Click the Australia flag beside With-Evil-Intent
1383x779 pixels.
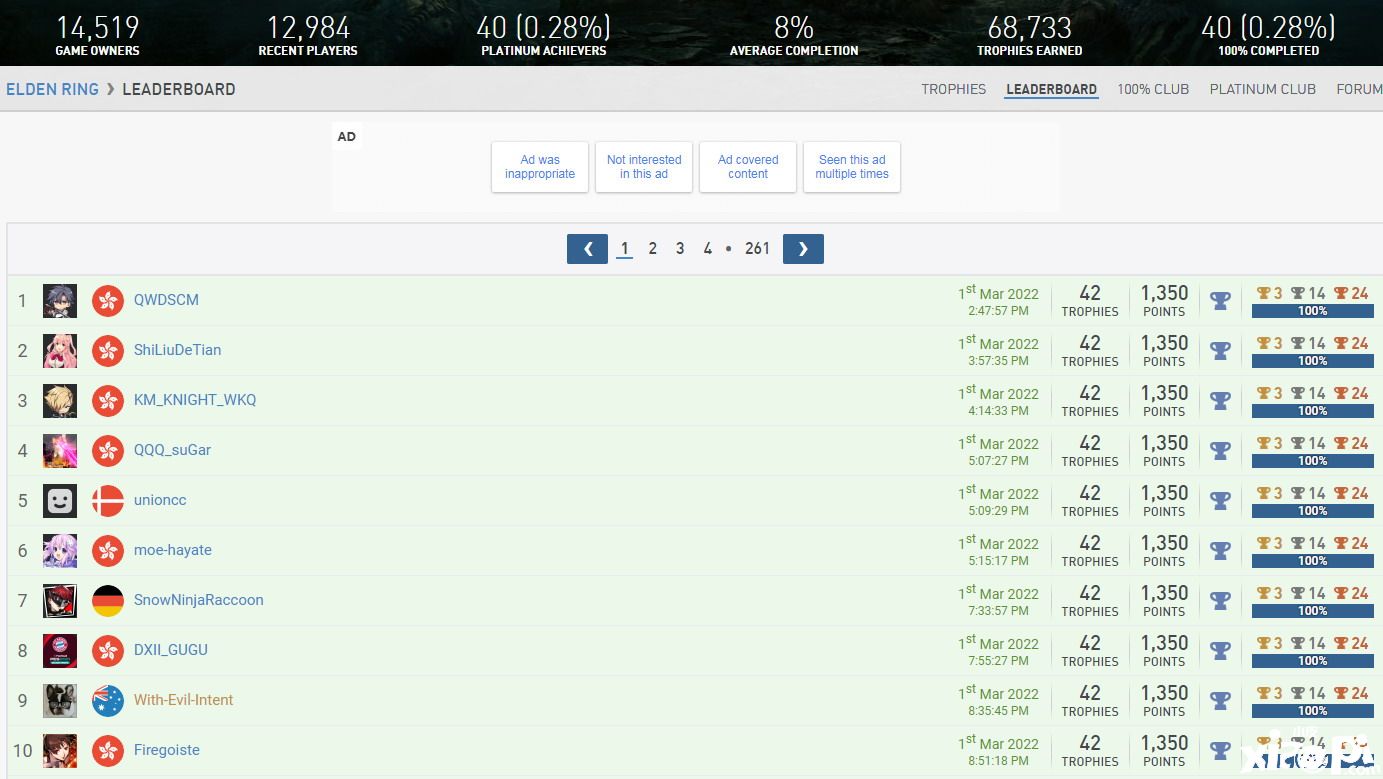pyautogui.click(x=108, y=700)
